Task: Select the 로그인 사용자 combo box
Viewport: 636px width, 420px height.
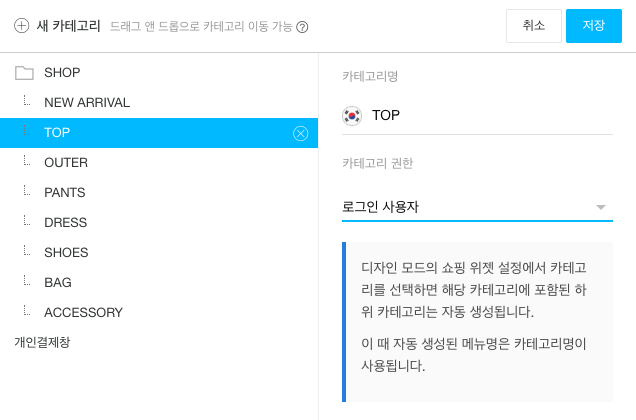Action: (477, 207)
